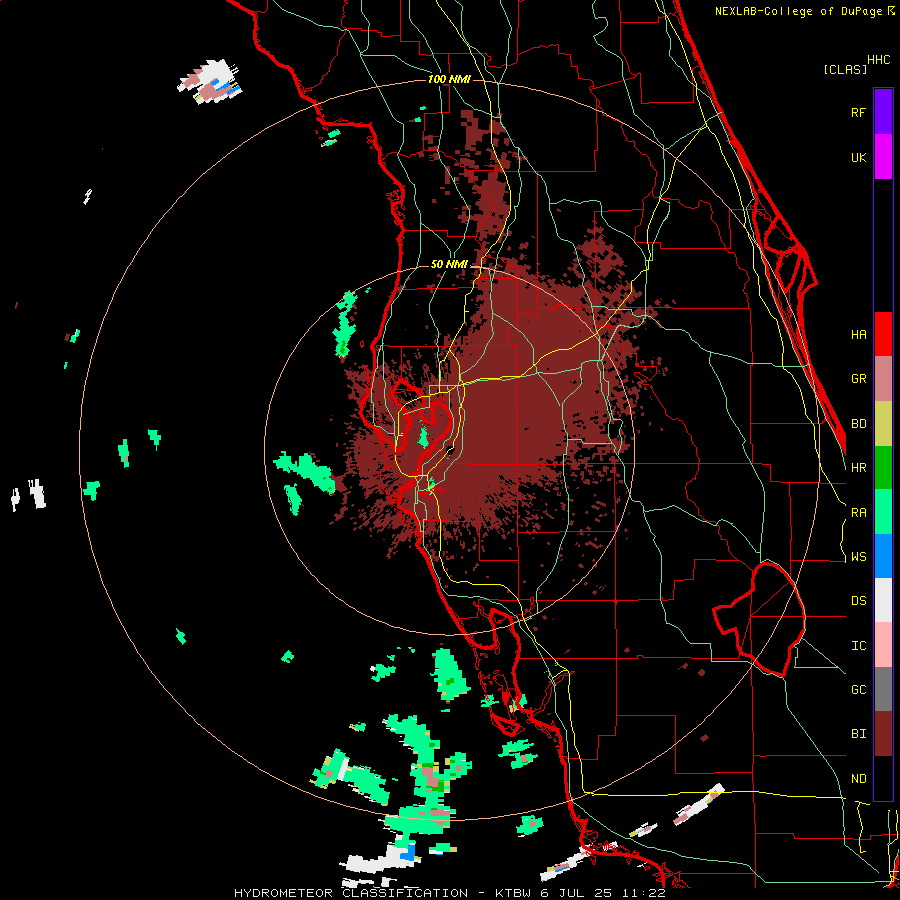Click the 'KTBW' radar site identifier
Screen dimensions: 900x900
(x=514, y=893)
